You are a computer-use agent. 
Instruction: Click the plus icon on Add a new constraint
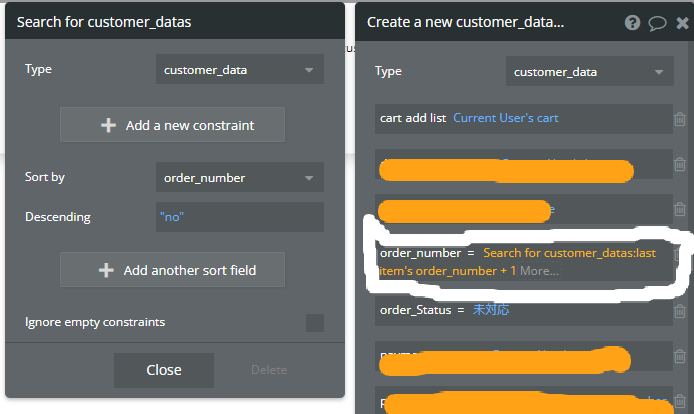pyautogui.click(x=108, y=126)
